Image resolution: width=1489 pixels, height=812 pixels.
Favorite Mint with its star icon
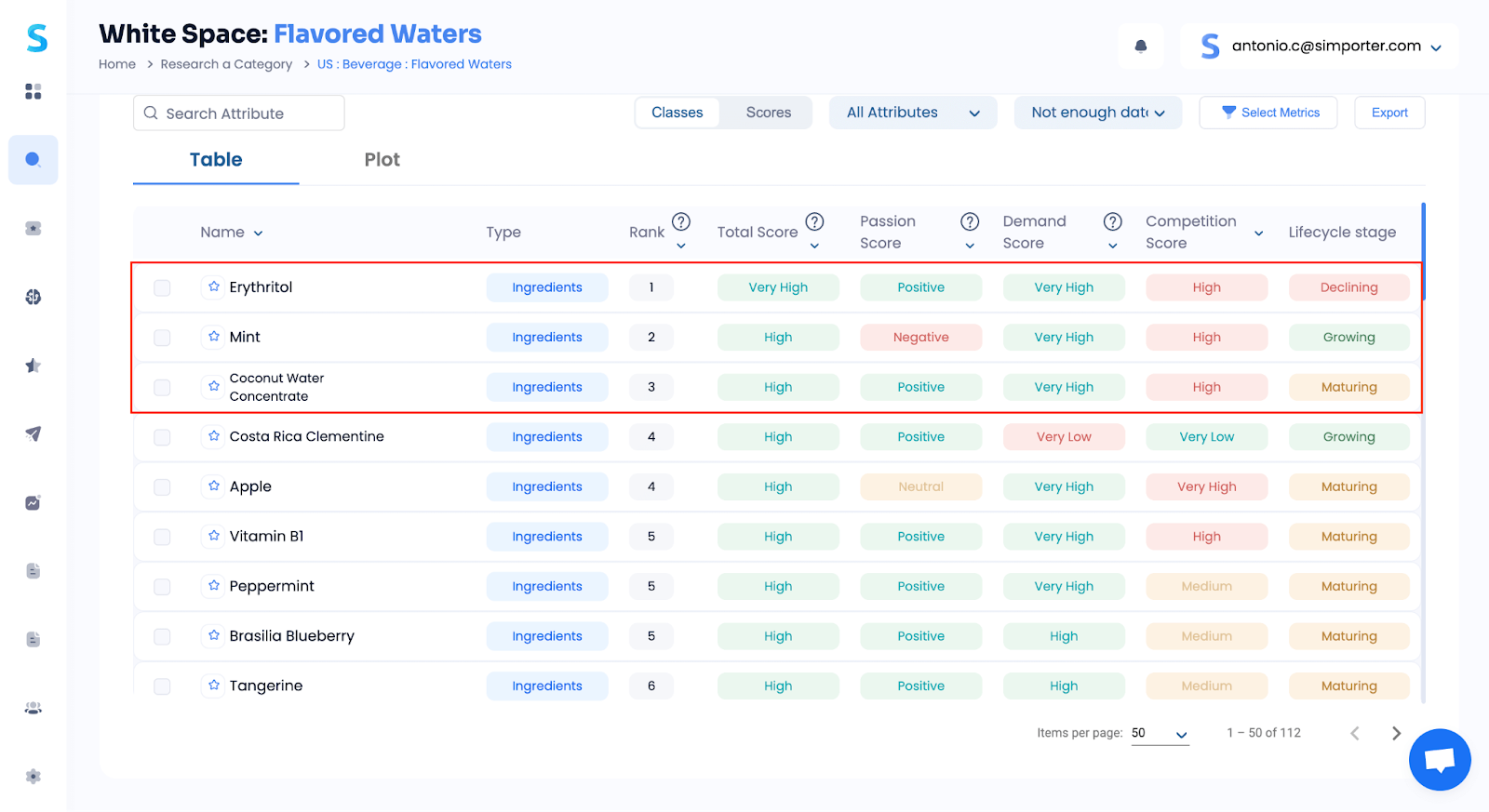[x=214, y=337]
